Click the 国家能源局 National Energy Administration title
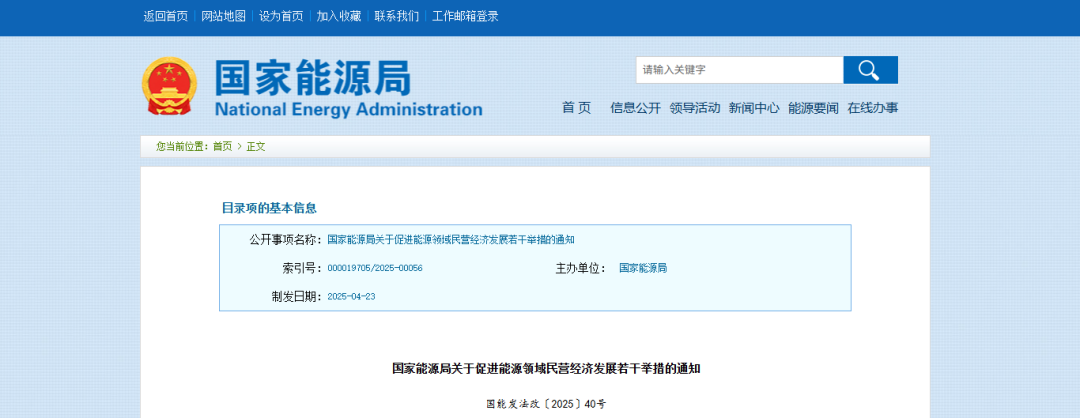1080x418 pixels. [x=347, y=90]
